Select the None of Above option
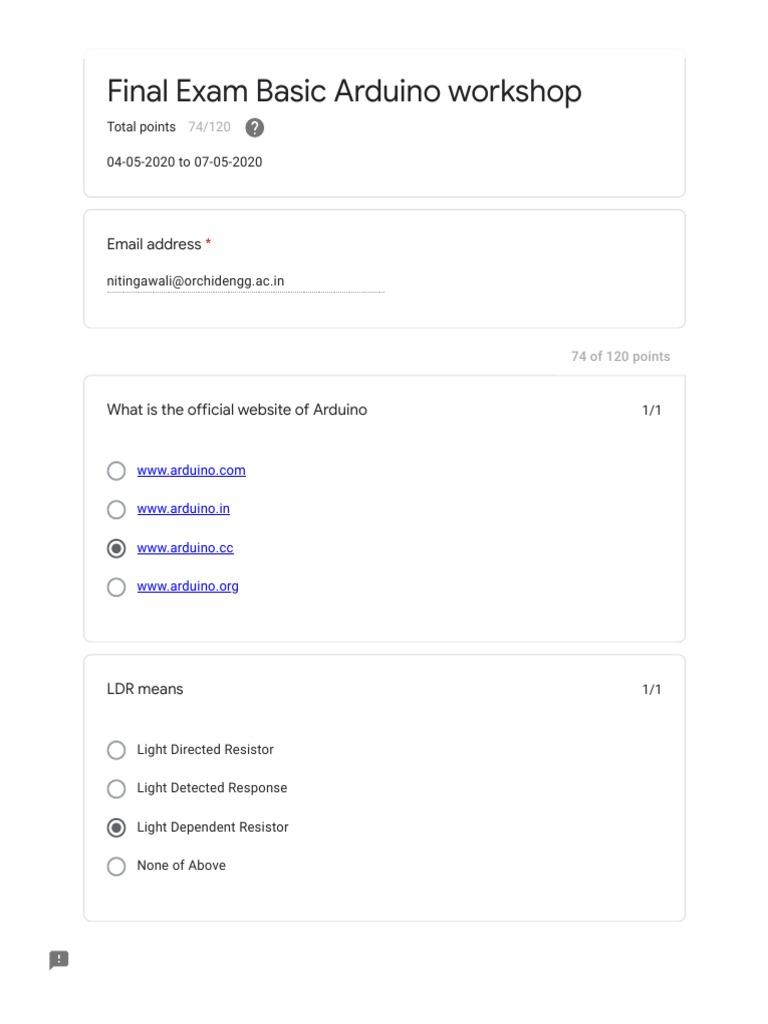The image size is (768, 1024). [x=116, y=866]
